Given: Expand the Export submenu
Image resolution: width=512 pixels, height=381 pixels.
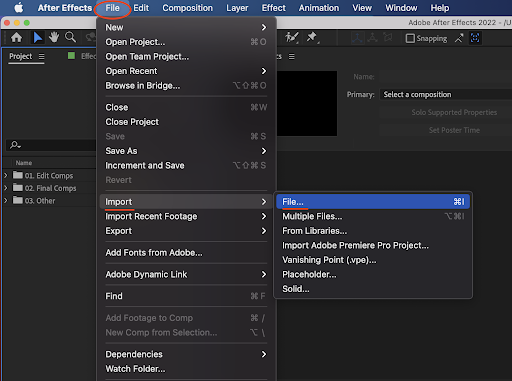Looking at the screenshot, I should [x=186, y=231].
